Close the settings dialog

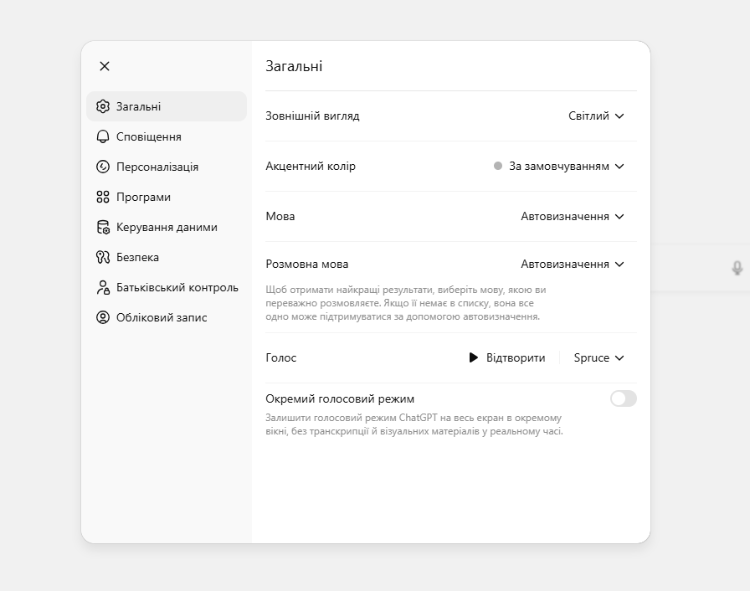pos(105,66)
